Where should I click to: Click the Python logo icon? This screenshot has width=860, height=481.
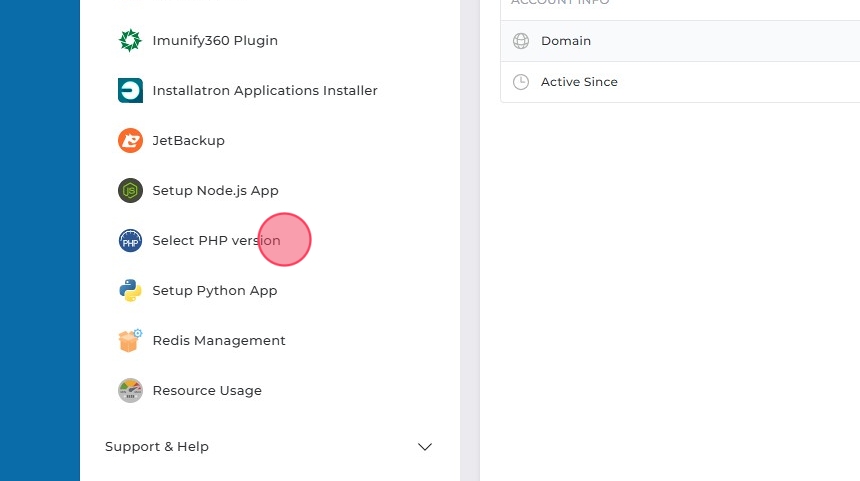(130, 291)
